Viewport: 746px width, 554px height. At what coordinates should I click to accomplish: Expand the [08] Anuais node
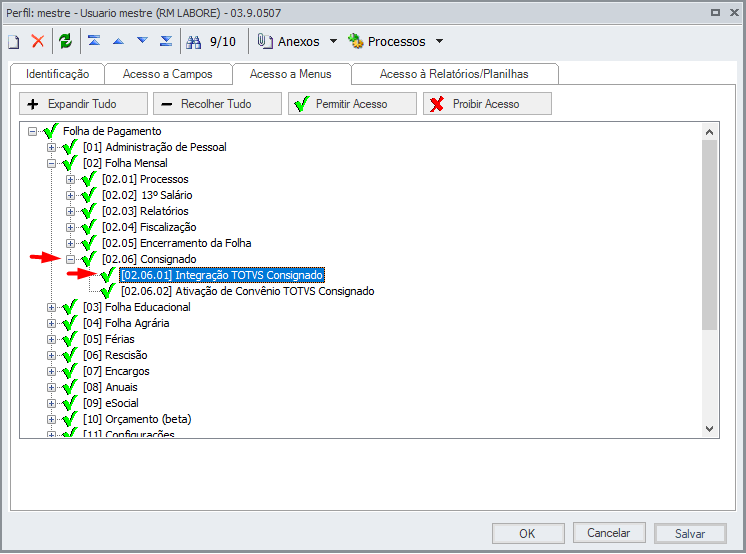pyautogui.click(x=51, y=387)
